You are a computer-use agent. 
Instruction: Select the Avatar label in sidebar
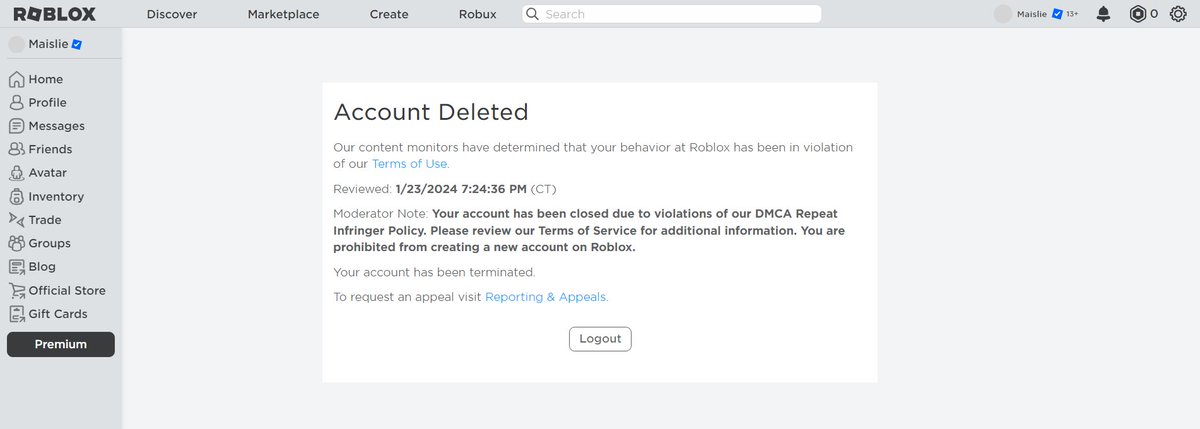48,173
